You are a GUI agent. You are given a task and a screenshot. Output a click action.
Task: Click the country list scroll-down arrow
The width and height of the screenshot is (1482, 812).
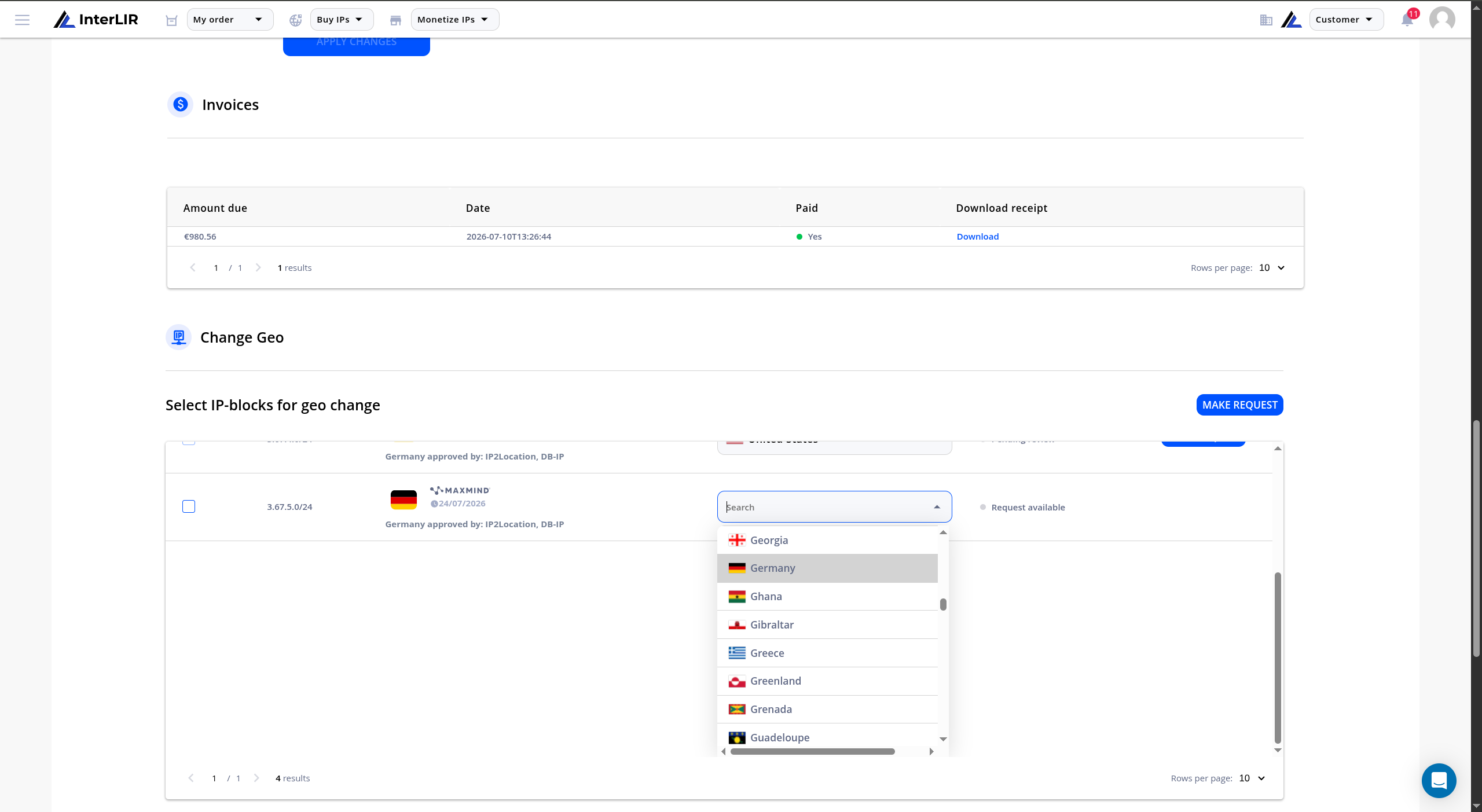[943, 739]
